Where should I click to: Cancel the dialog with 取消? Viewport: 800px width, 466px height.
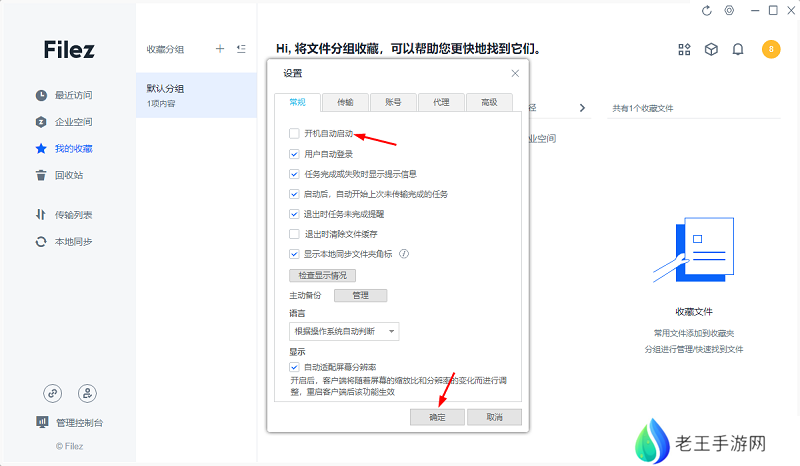click(x=494, y=417)
